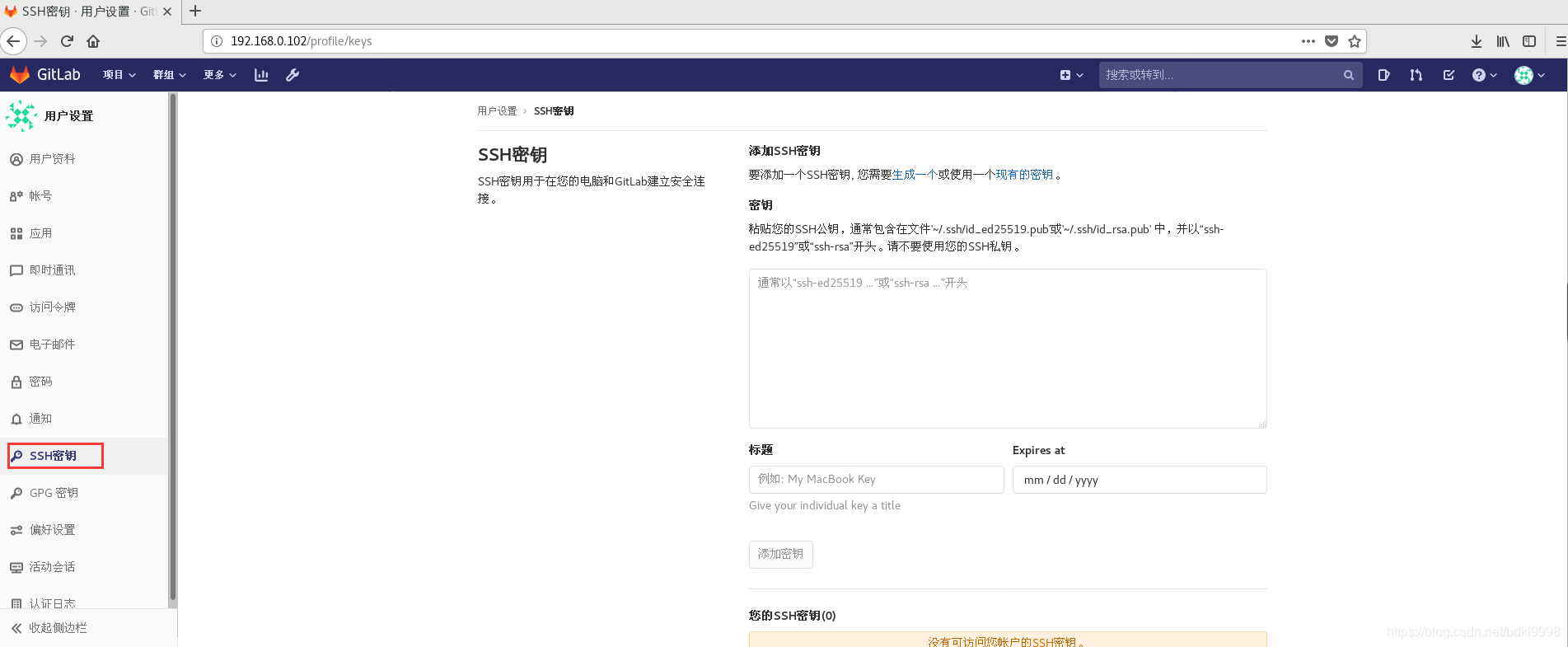Click the 添加密钥 button
This screenshot has width=1568, height=647.
(780, 555)
